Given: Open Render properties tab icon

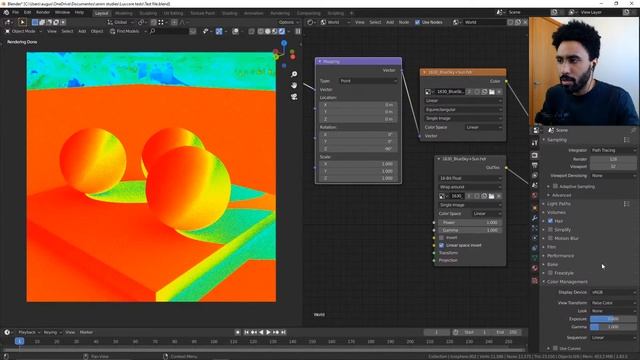Looking at the screenshot, I should click(535, 156).
